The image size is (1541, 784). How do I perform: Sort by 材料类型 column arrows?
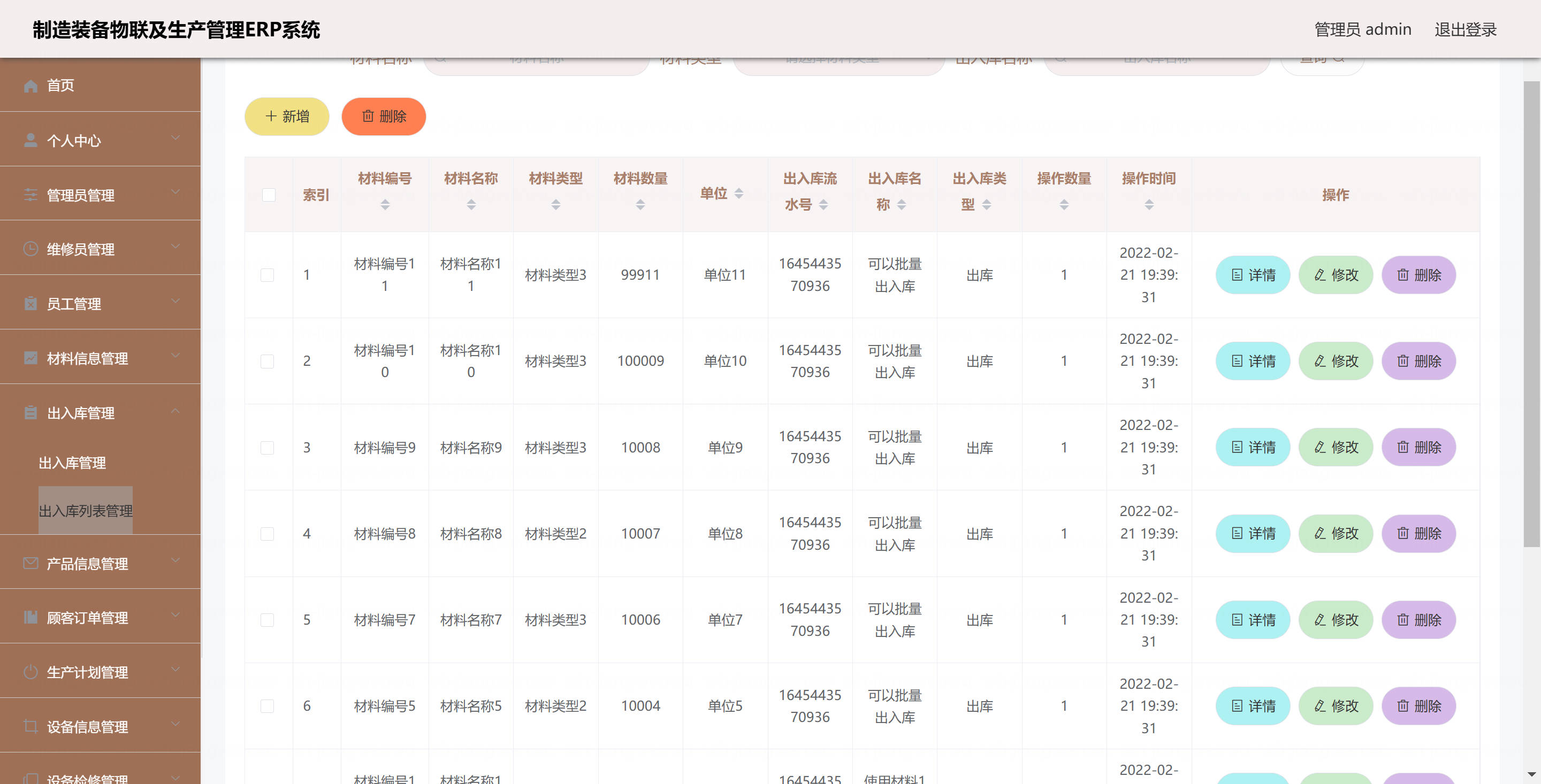556,204
